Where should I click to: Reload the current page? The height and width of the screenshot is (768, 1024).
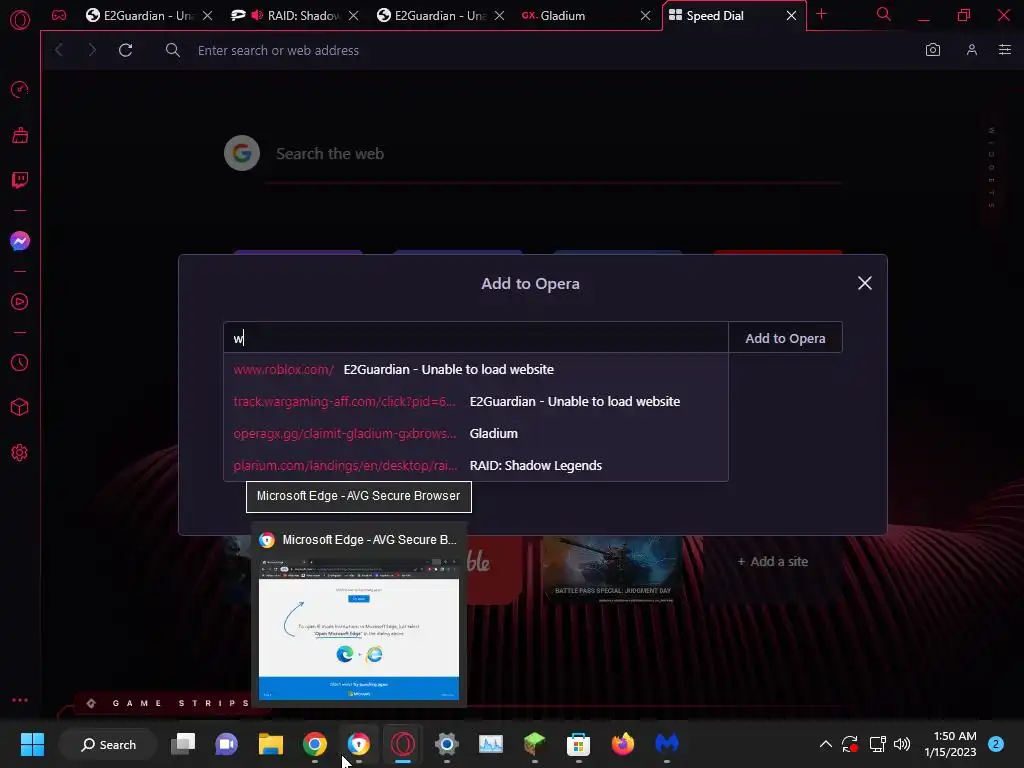[x=125, y=50]
